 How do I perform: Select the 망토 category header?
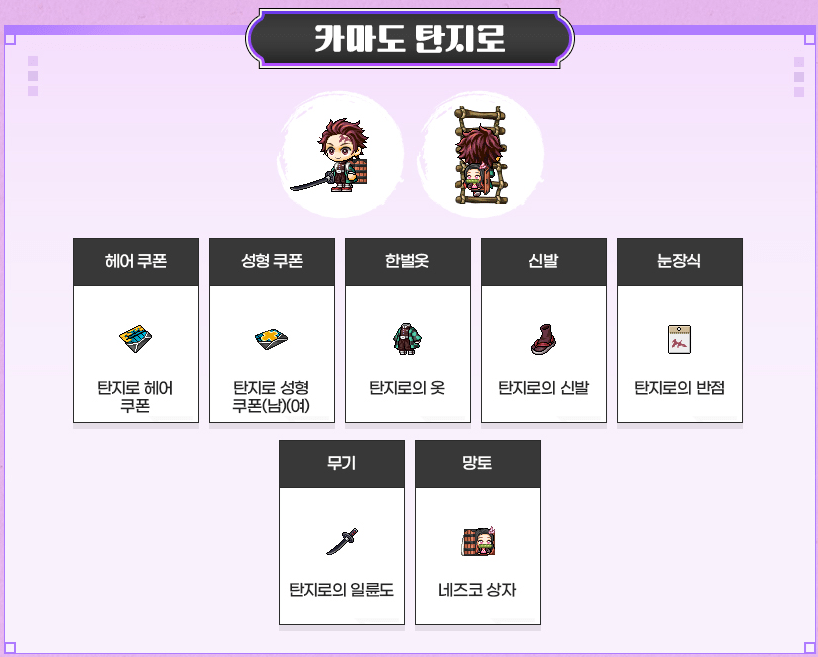pyautogui.click(x=478, y=463)
